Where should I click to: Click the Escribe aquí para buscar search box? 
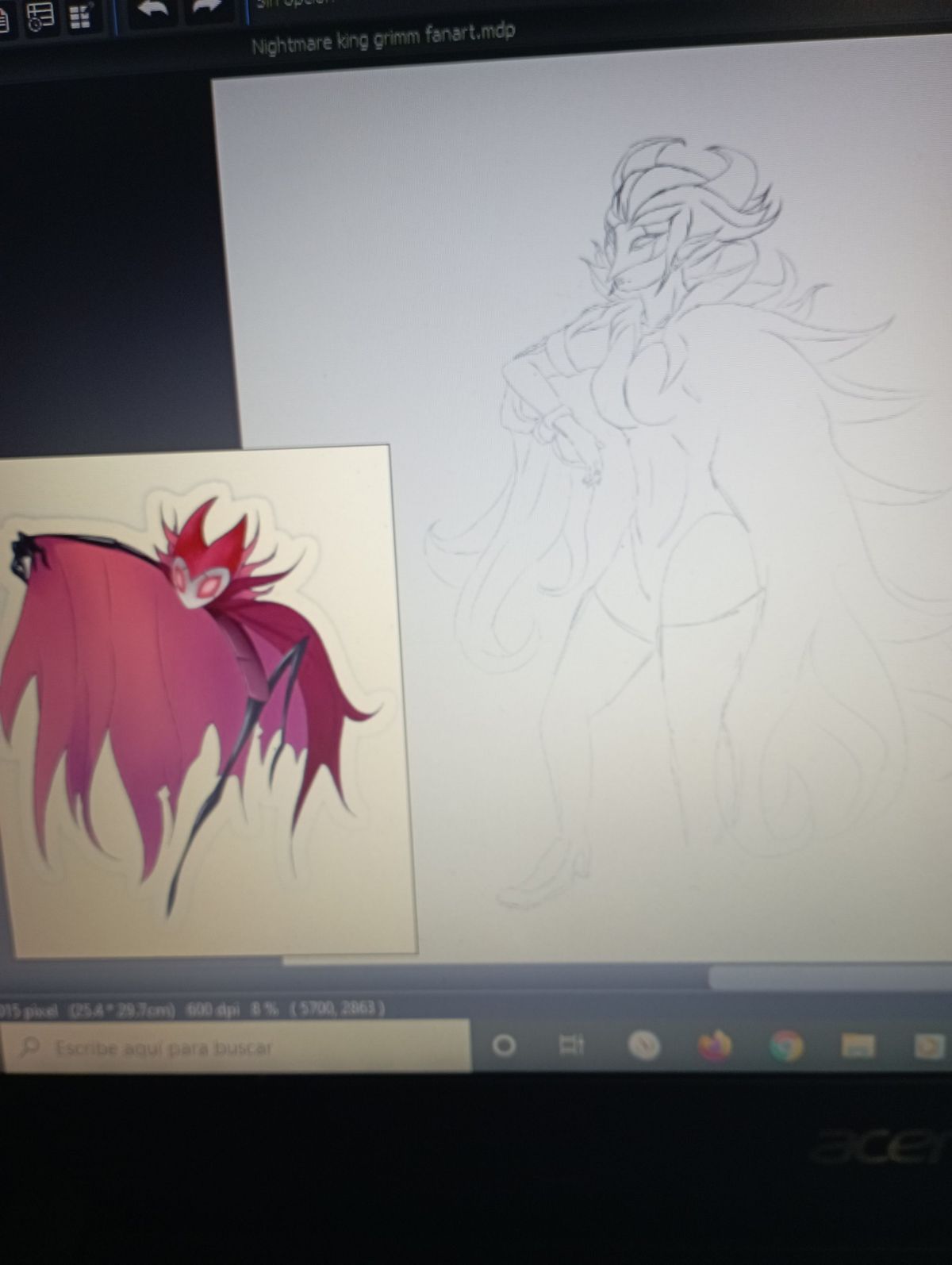tap(236, 1047)
